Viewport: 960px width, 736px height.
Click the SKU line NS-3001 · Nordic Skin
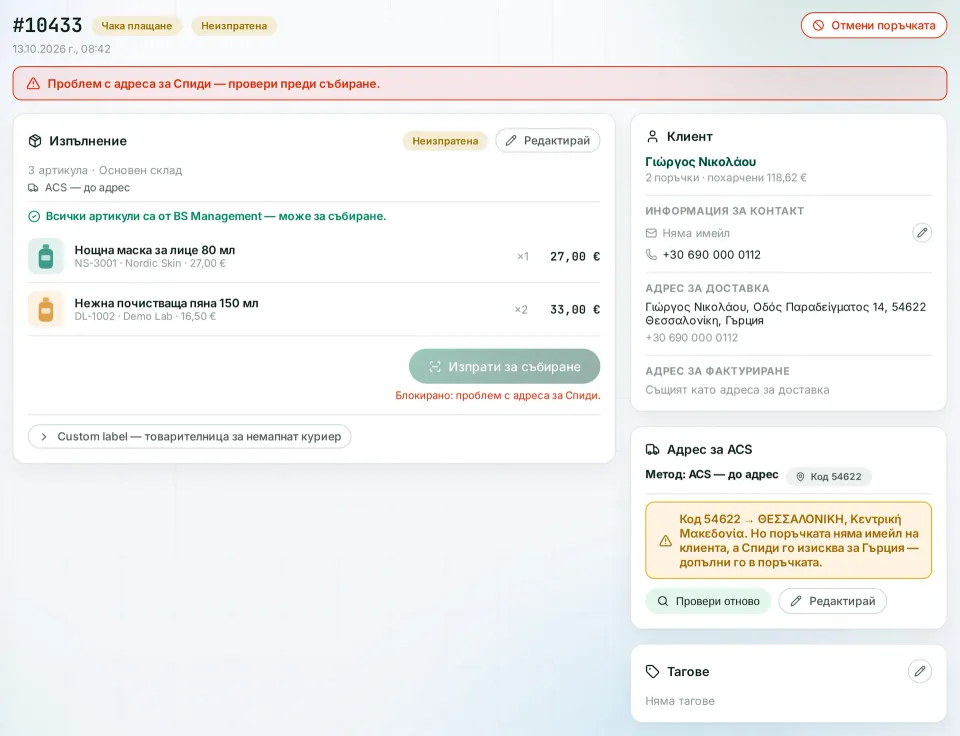[150, 263]
